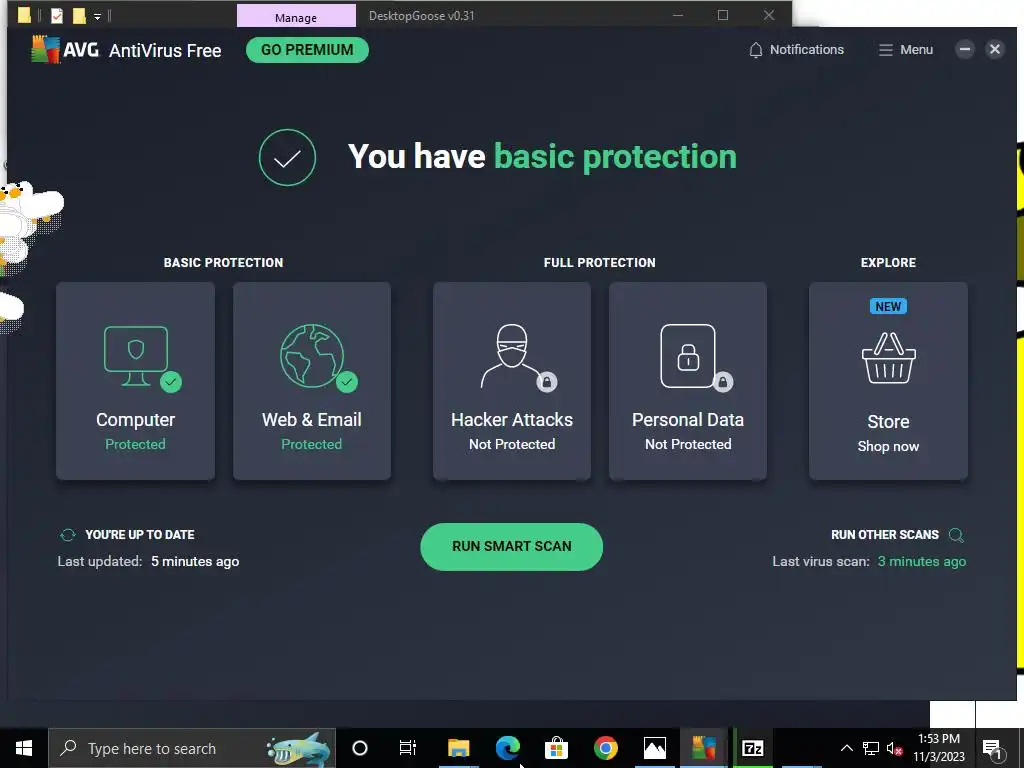This screenshot has width=1024, height=768.
Task: Click the EXPLORE heading
Action: coord(888,263)
